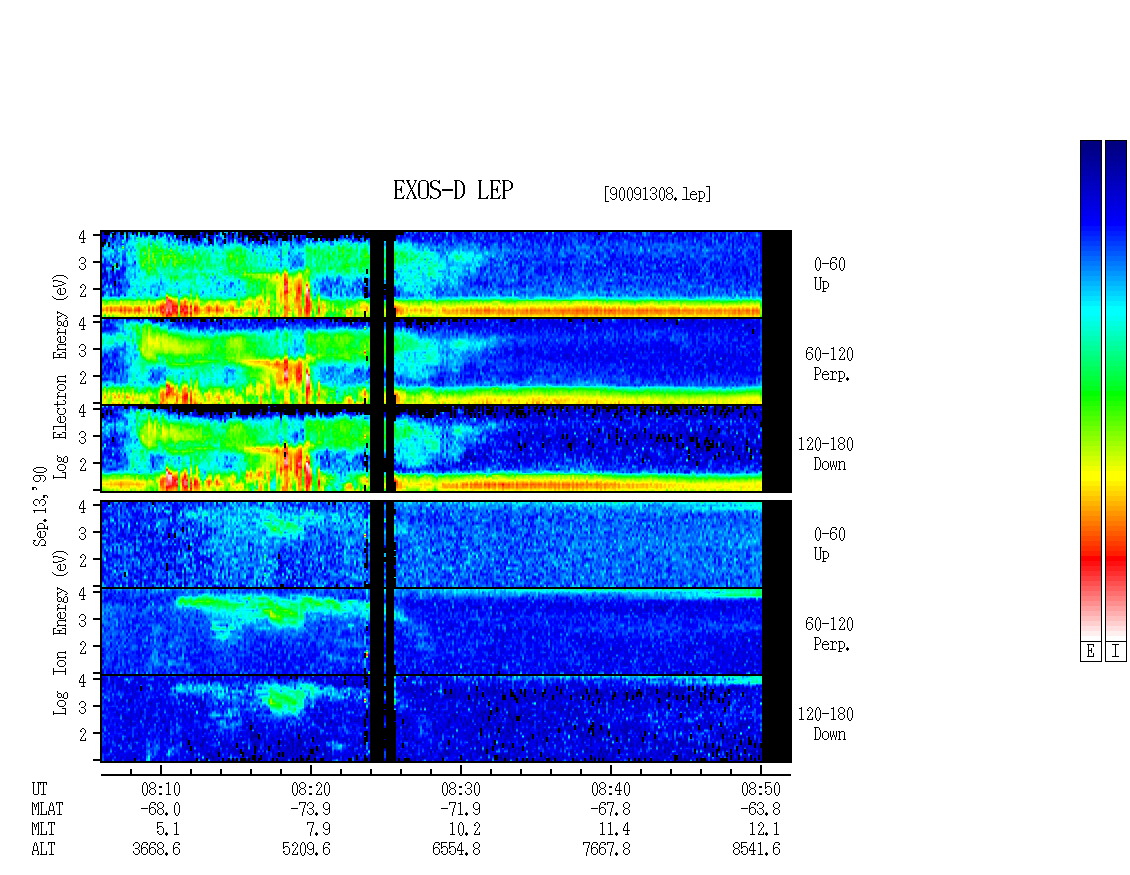Select the MLAT value -67.8
Viewport: 1130px width, 875px height.
[x=610, y=809]
